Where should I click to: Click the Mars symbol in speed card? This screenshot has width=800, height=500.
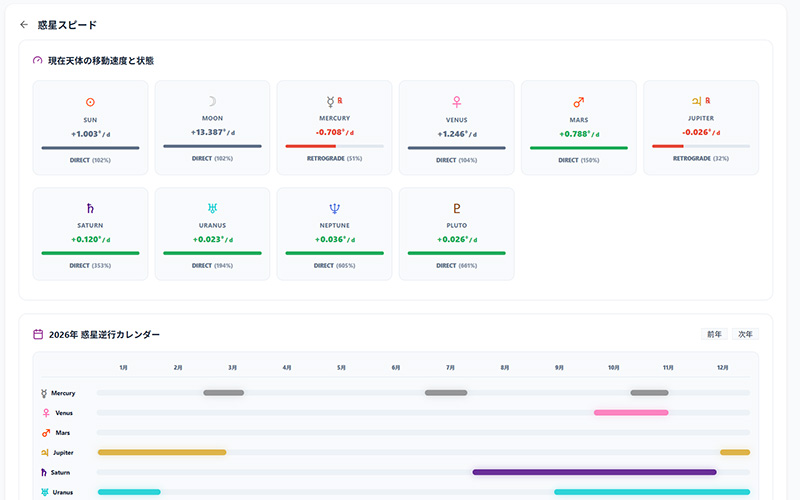pos(579,102)
